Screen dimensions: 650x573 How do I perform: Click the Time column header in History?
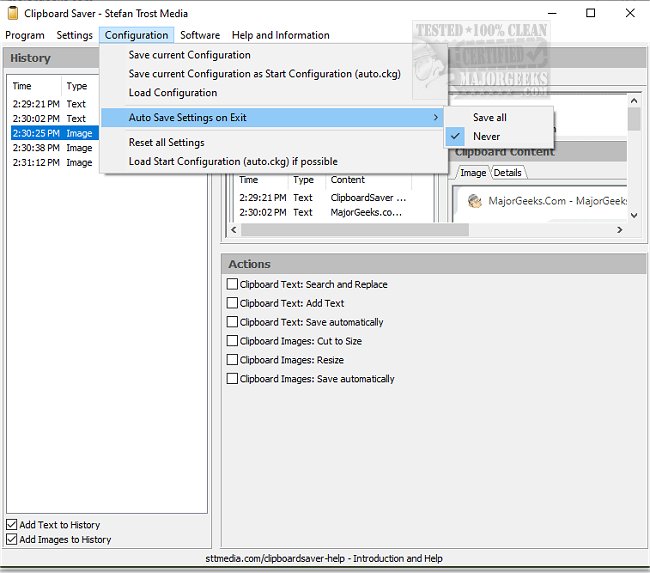36,86
